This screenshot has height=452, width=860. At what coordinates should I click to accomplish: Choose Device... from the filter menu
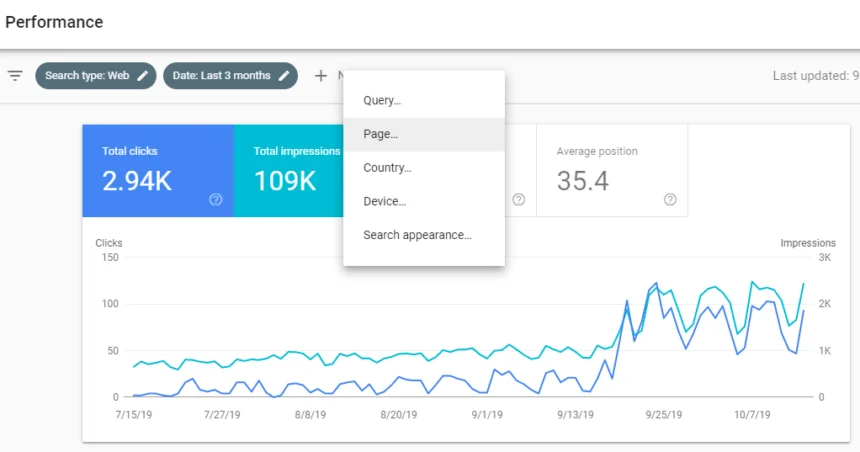[424, 201]
